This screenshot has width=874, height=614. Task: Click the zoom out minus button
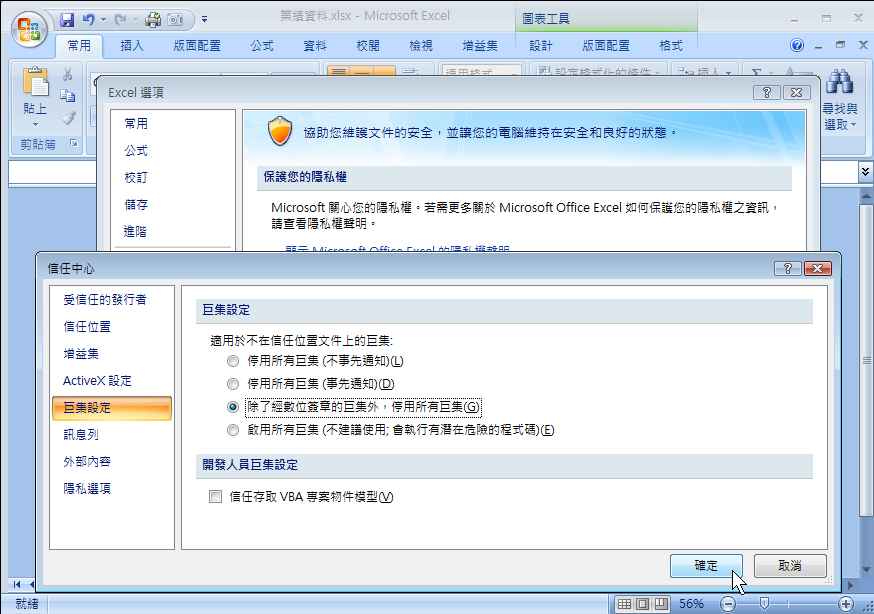[727, 603]
